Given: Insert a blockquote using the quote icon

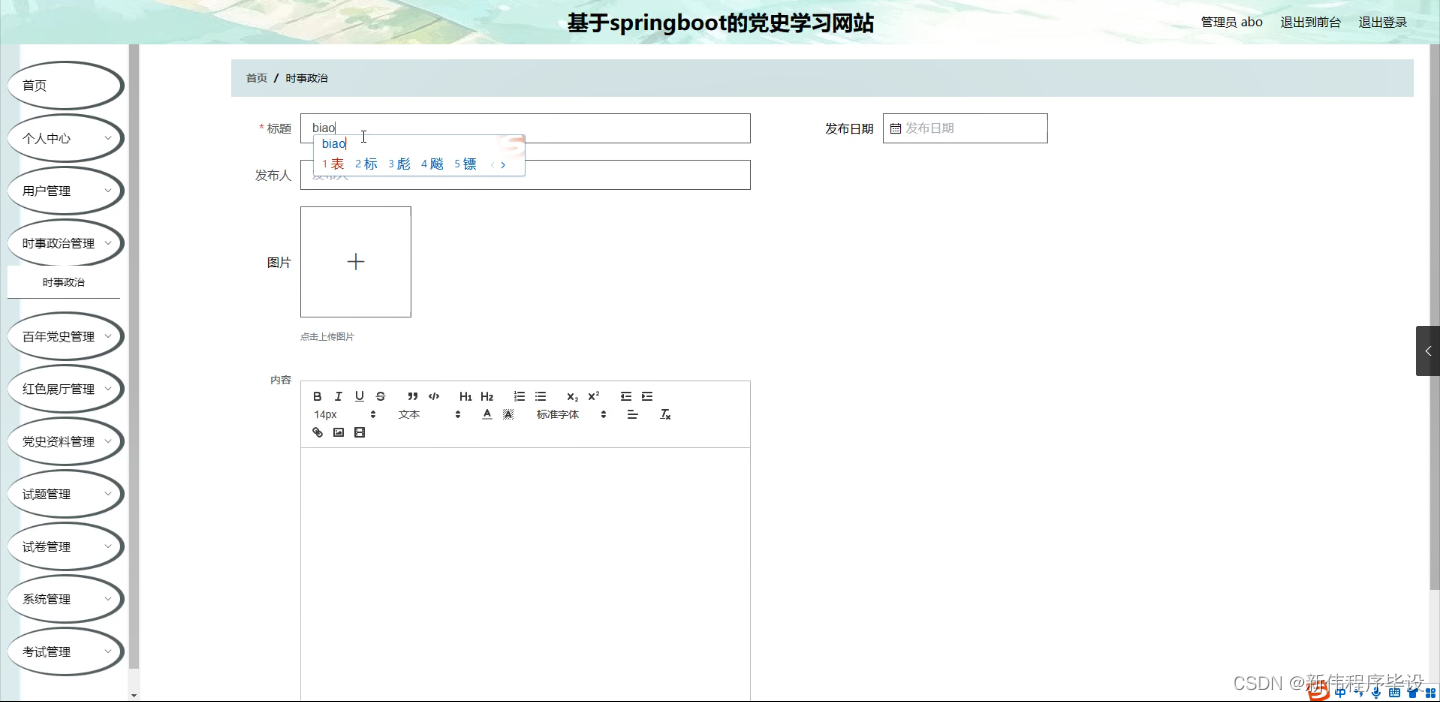Looking at the screenshot, I should click(x=412, y=395).
